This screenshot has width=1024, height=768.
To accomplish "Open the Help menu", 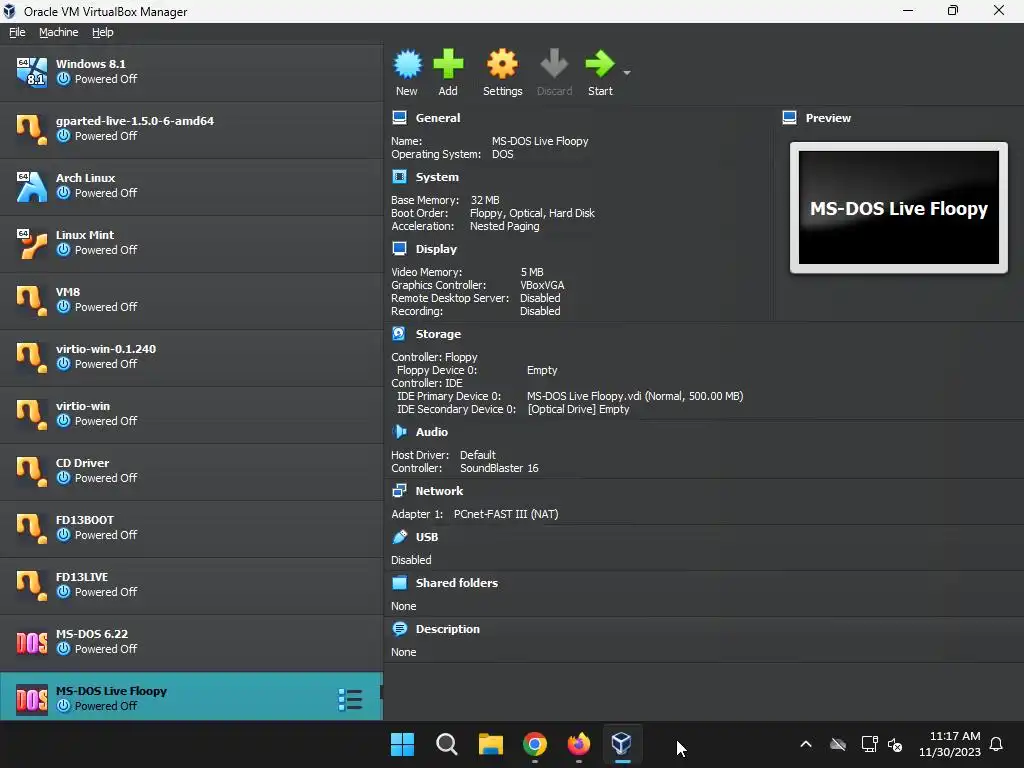I will (103, 32).
